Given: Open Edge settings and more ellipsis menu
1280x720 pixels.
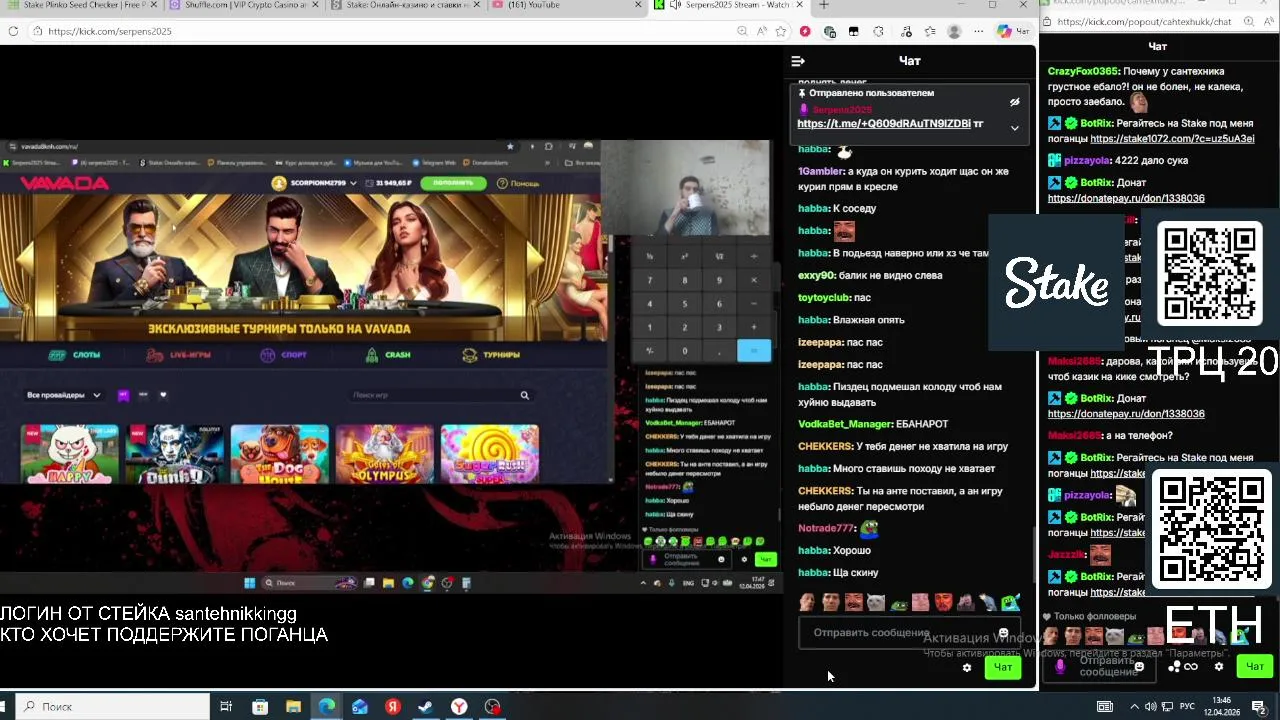Looking at the screenshot, I should point(979,31).
